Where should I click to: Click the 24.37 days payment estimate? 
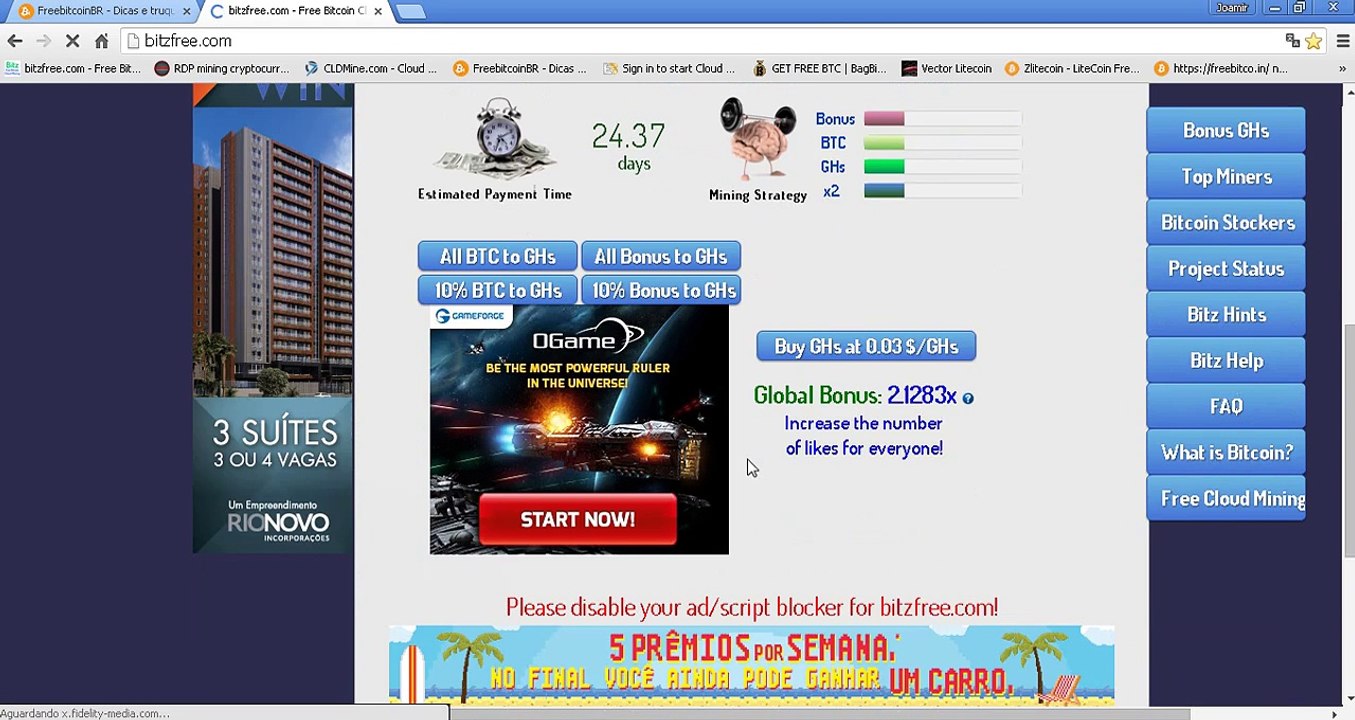point(629,146)
